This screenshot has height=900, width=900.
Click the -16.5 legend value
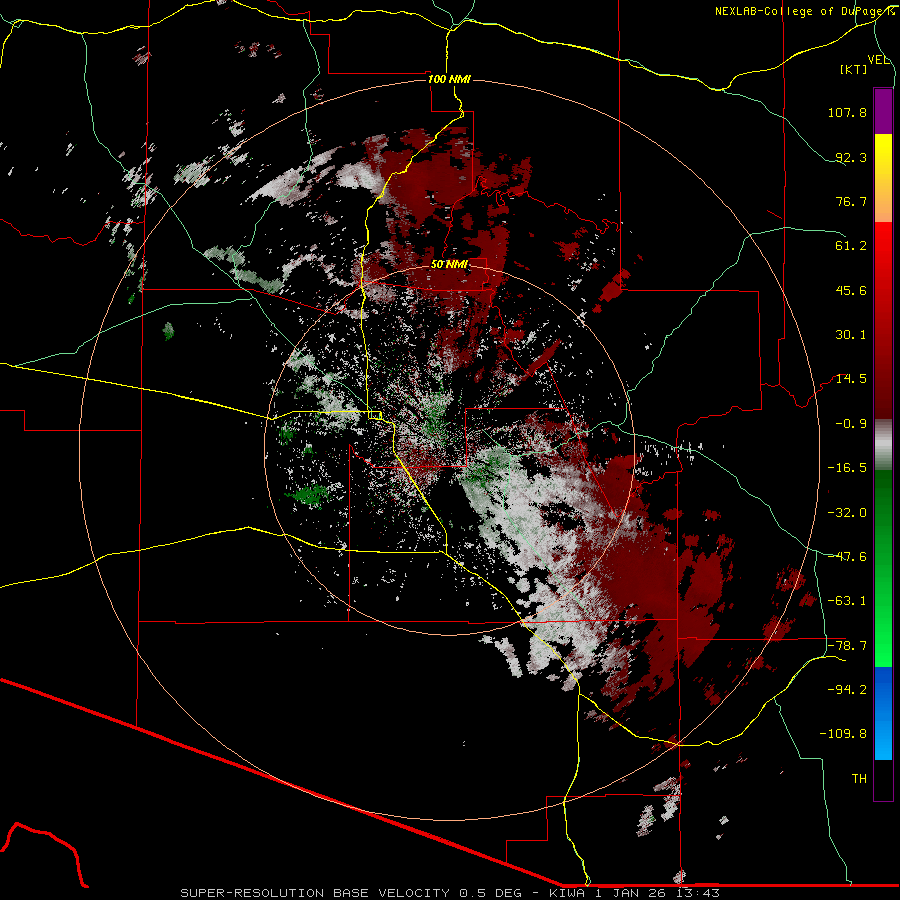pyautogui.click(x=847, y=468)
